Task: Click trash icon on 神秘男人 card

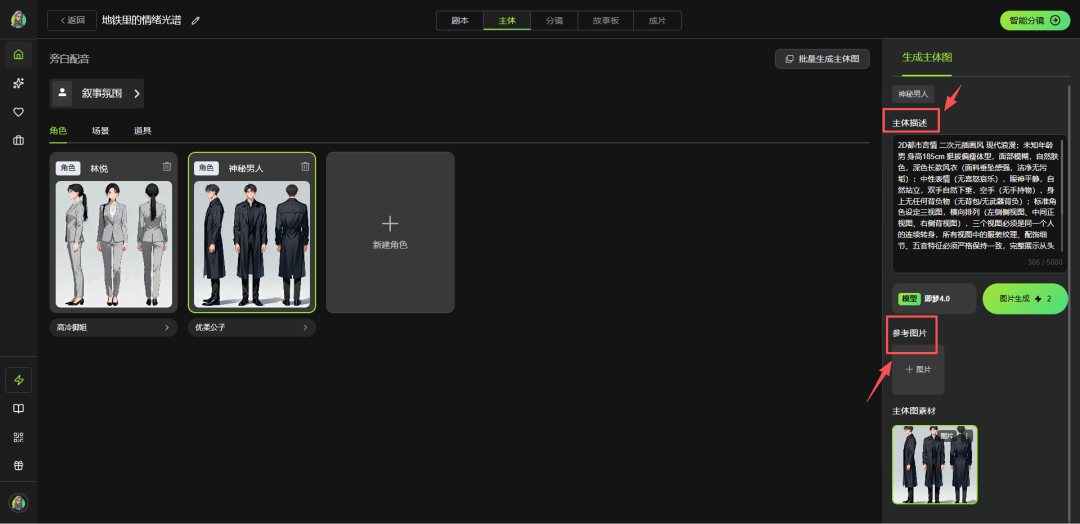Action: 305,167
